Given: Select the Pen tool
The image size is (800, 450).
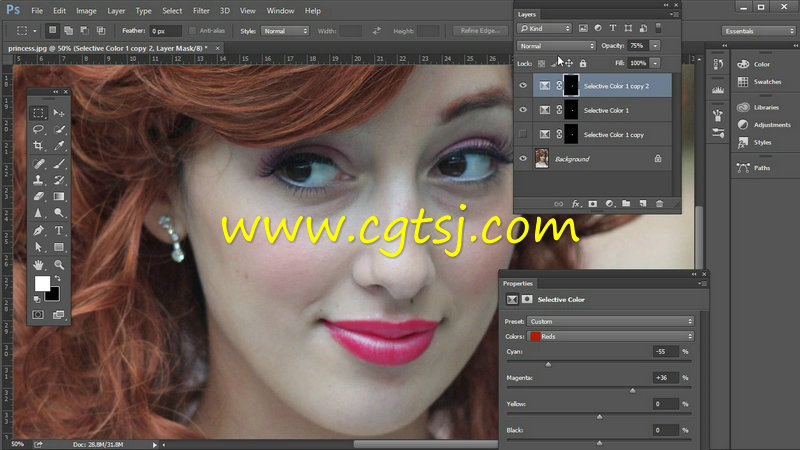Looking at the screenshot, I should 38,231.
